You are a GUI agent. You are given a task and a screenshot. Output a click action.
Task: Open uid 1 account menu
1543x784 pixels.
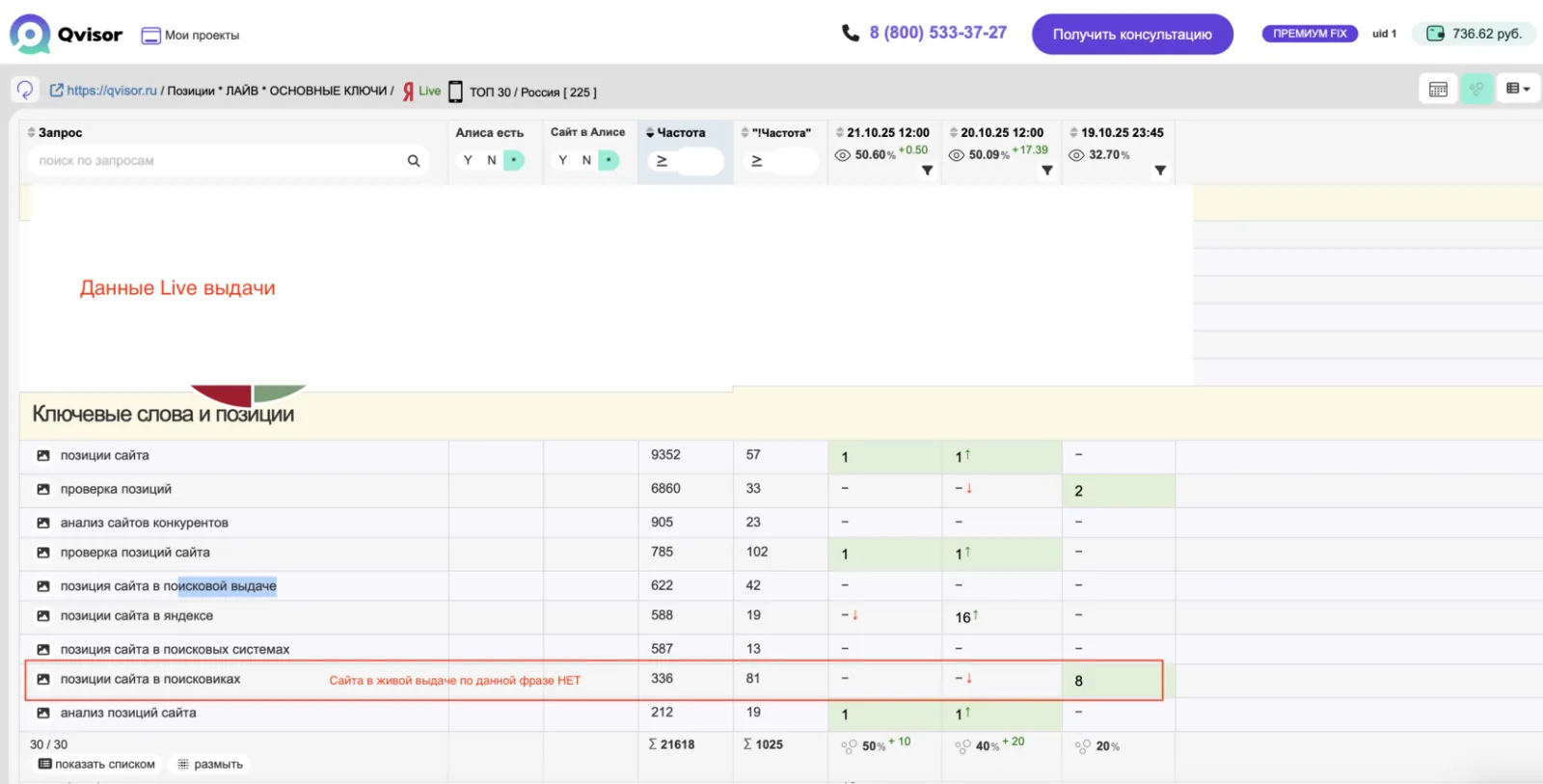pyautogui.click(x=1384, y=33)
